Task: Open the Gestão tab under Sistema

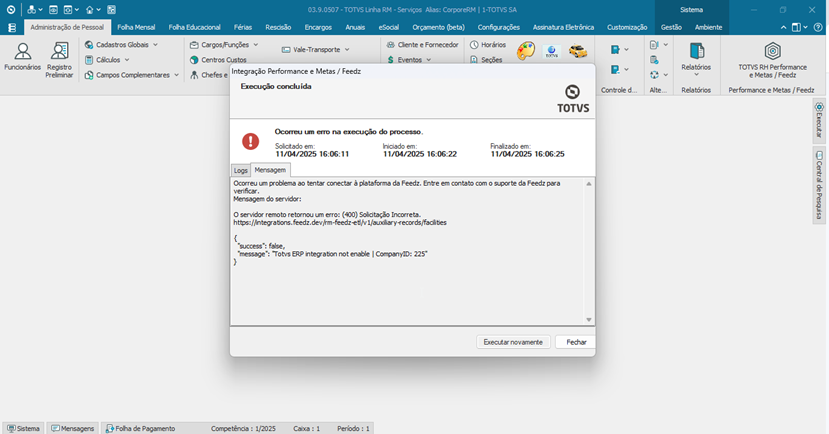Action: pyautogui.click(x=671, y=27)
